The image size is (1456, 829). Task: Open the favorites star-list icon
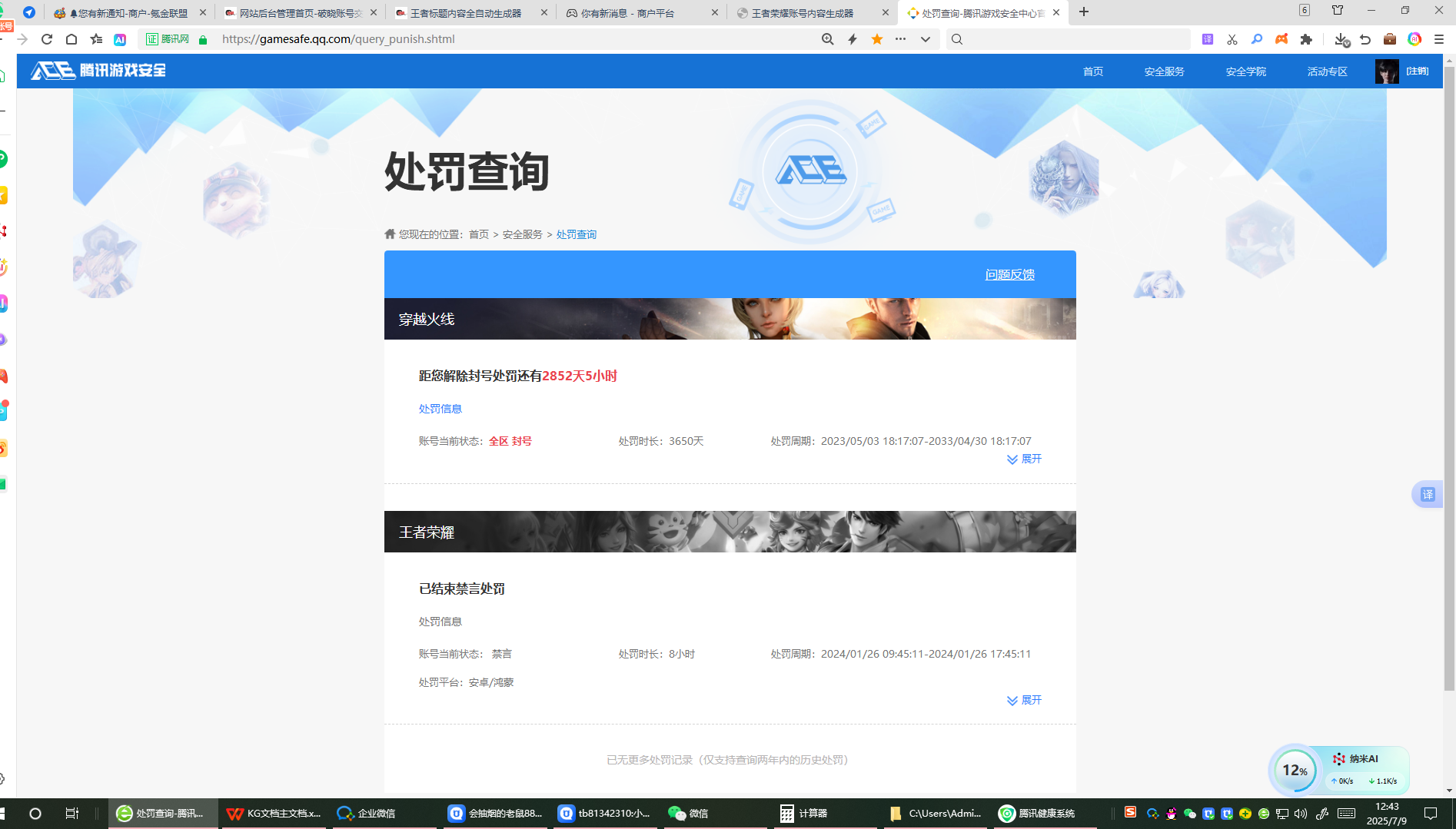click(x=96, y=39)
